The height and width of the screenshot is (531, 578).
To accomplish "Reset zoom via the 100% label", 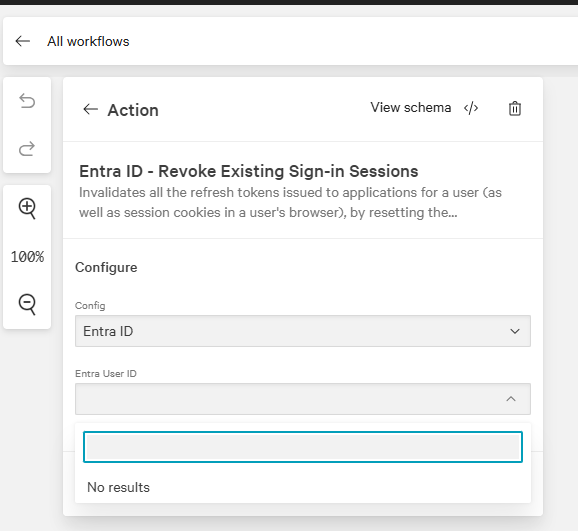I will click(x=27, y=257).
